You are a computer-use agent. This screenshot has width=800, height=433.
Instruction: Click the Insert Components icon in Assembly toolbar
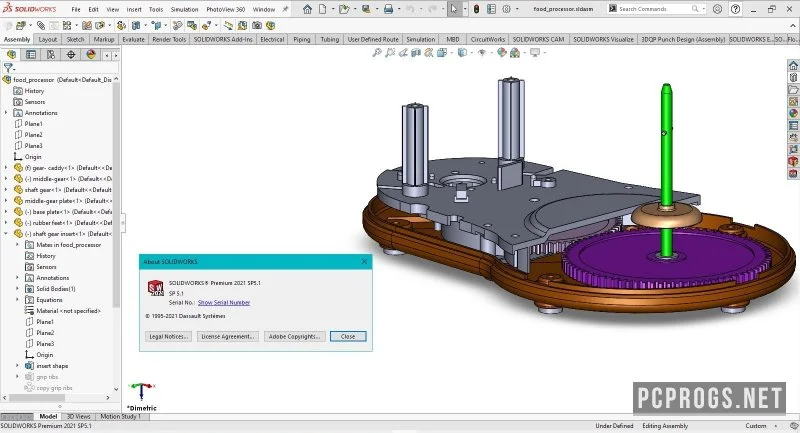coord(21,25)
